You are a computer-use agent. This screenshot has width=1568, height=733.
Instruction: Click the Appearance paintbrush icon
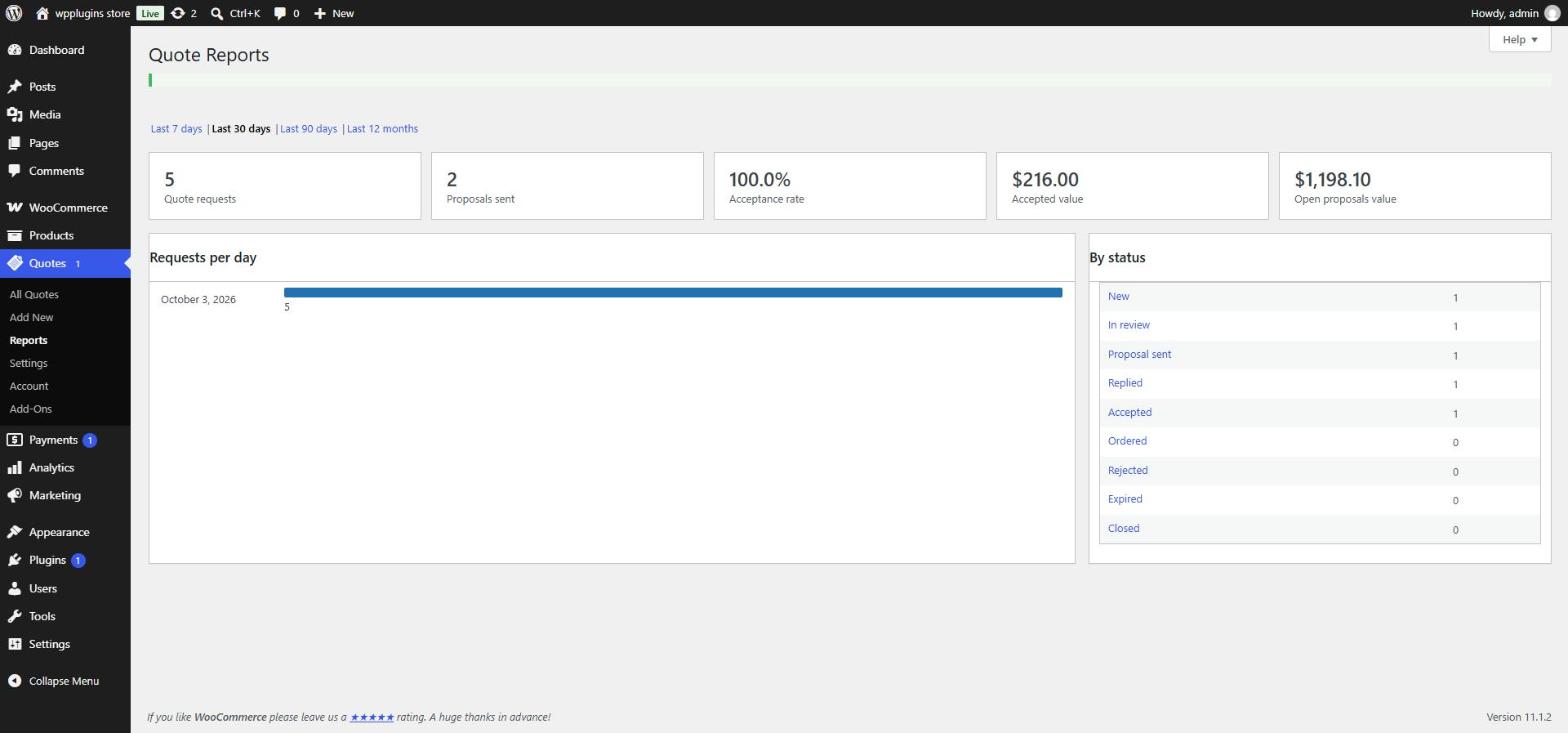click(x=15, y=532)
